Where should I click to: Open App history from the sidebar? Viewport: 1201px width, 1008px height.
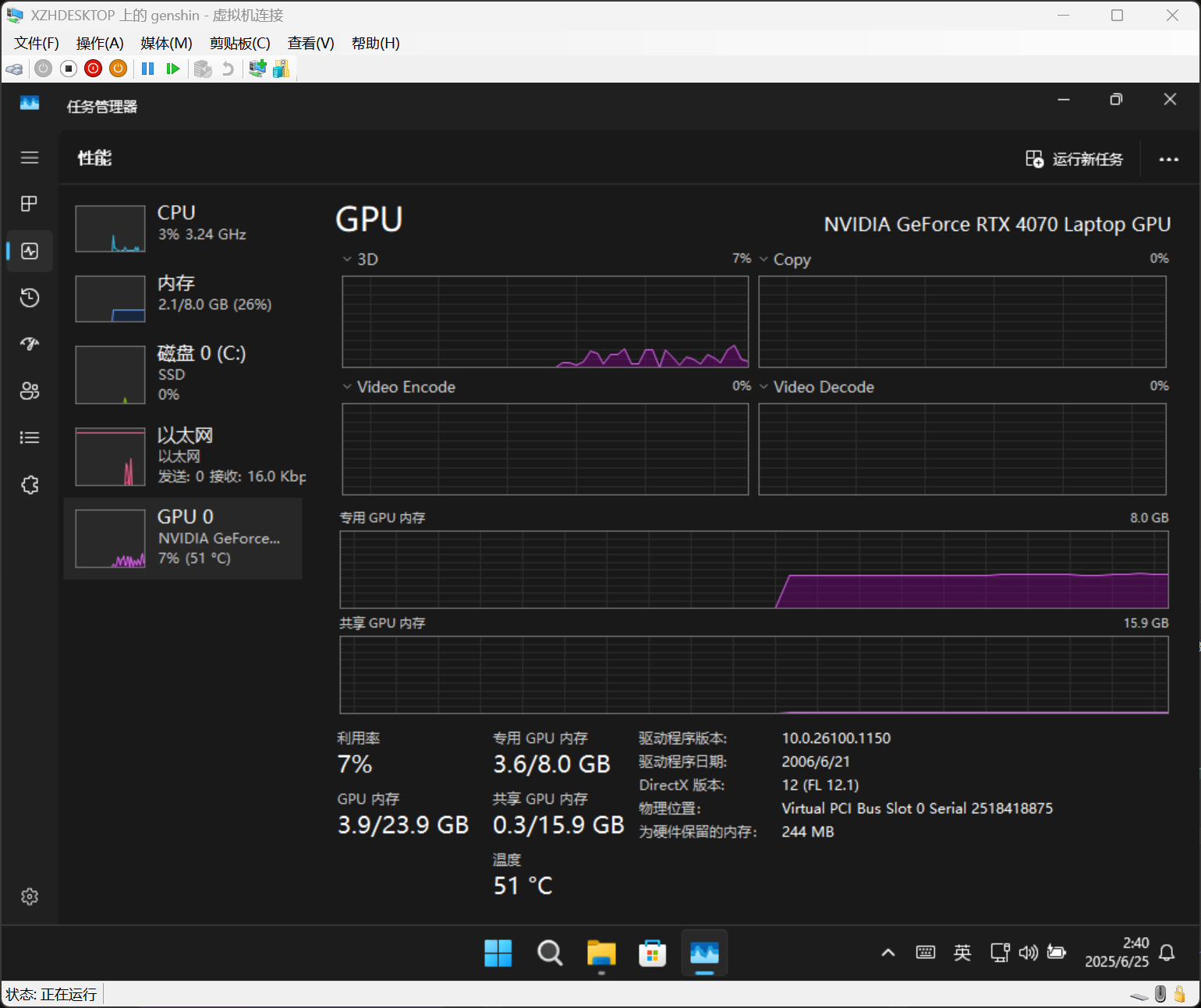pos(30,298)
